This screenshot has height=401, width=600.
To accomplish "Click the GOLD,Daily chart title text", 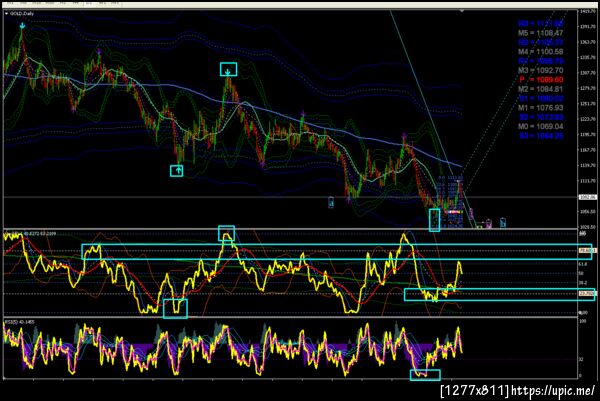I will 22,14.
